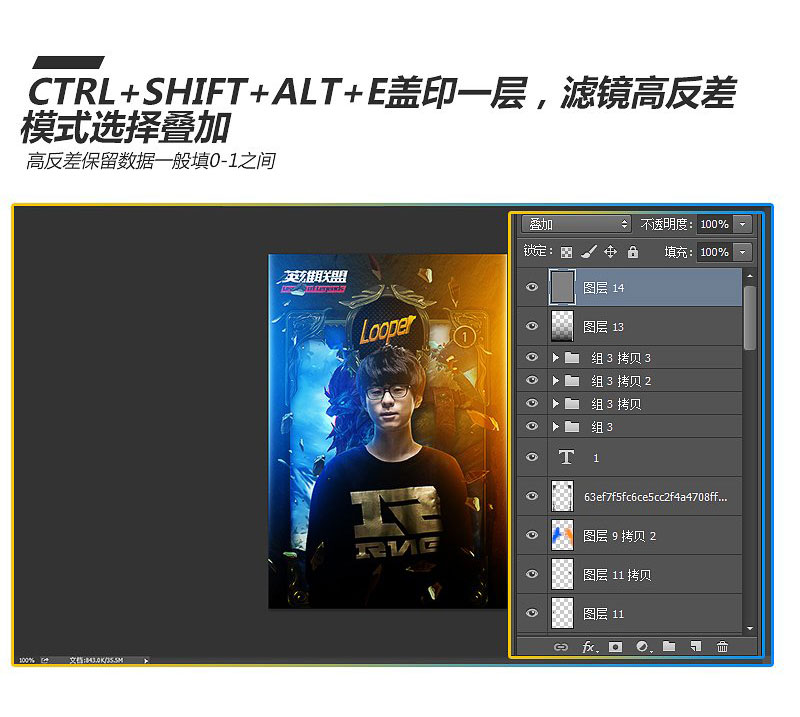Link selected layers

tap(560, 647)
